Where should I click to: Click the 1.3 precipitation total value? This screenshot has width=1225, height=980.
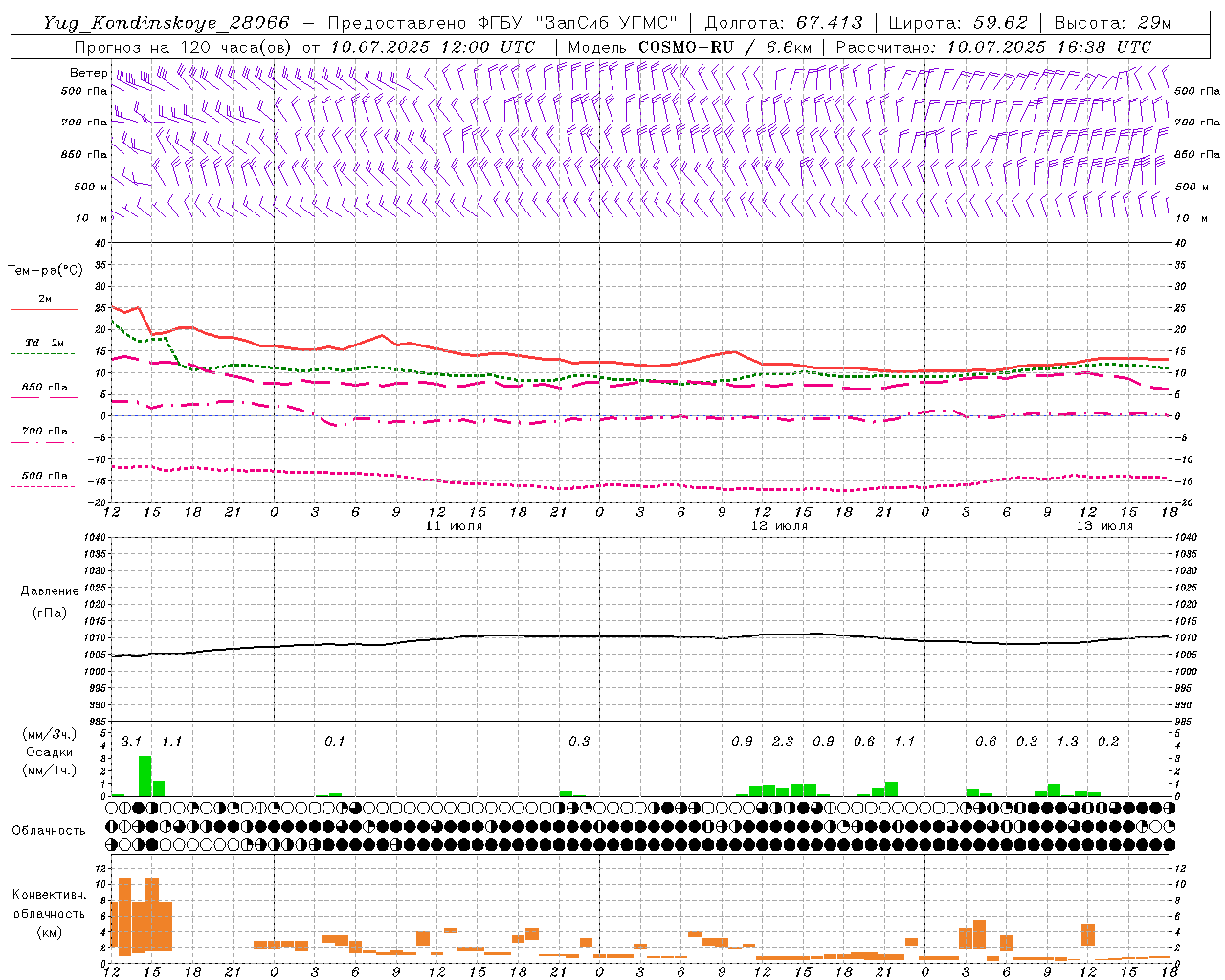1067,742
